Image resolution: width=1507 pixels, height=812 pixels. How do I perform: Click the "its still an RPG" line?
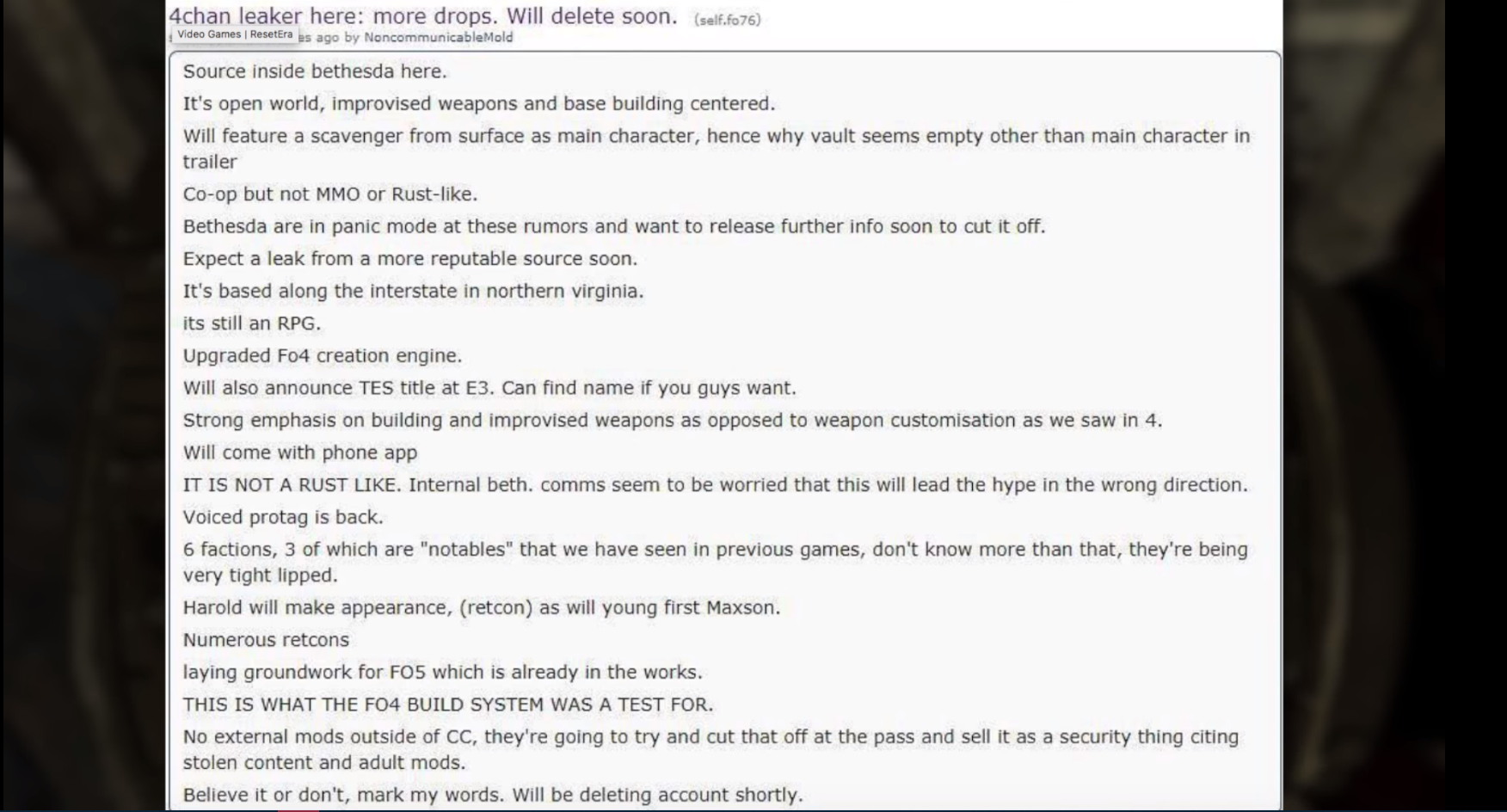point(251,323)
